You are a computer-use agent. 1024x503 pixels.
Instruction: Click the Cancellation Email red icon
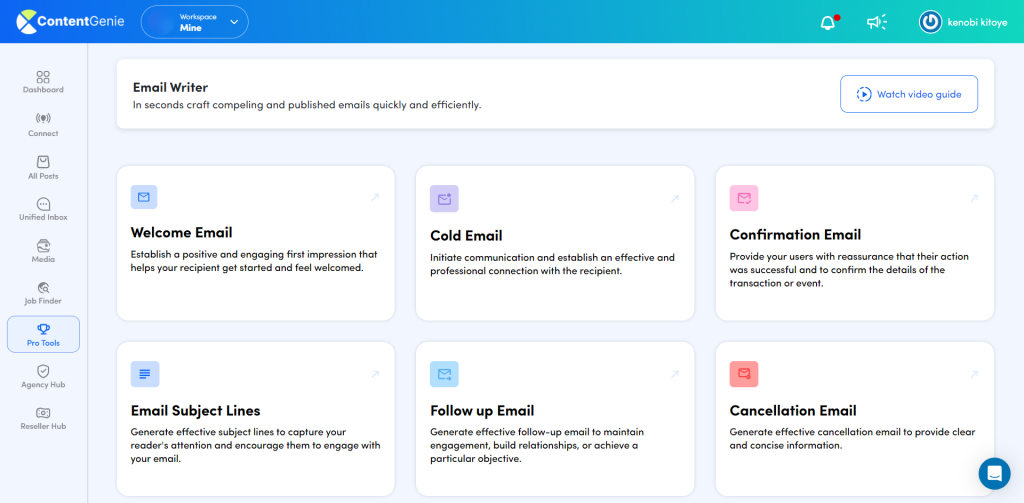[744, 374]
